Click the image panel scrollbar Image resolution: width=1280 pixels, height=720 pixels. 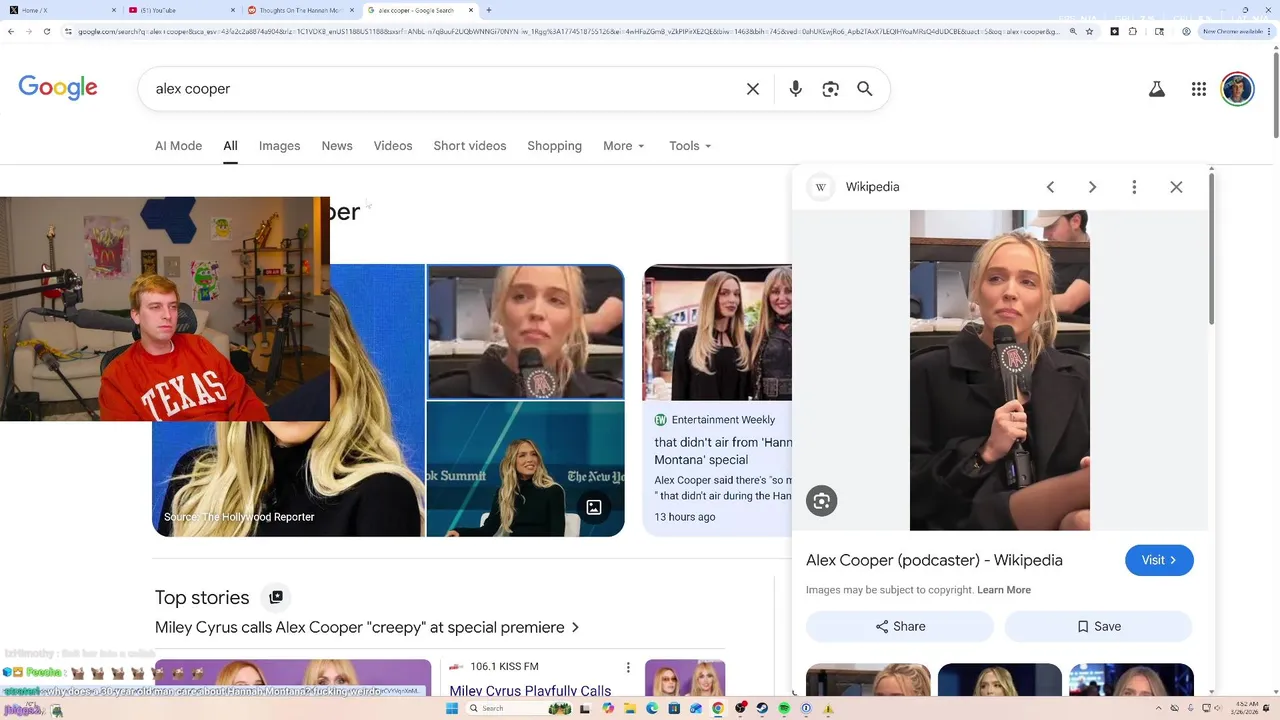coord(1211,250)
